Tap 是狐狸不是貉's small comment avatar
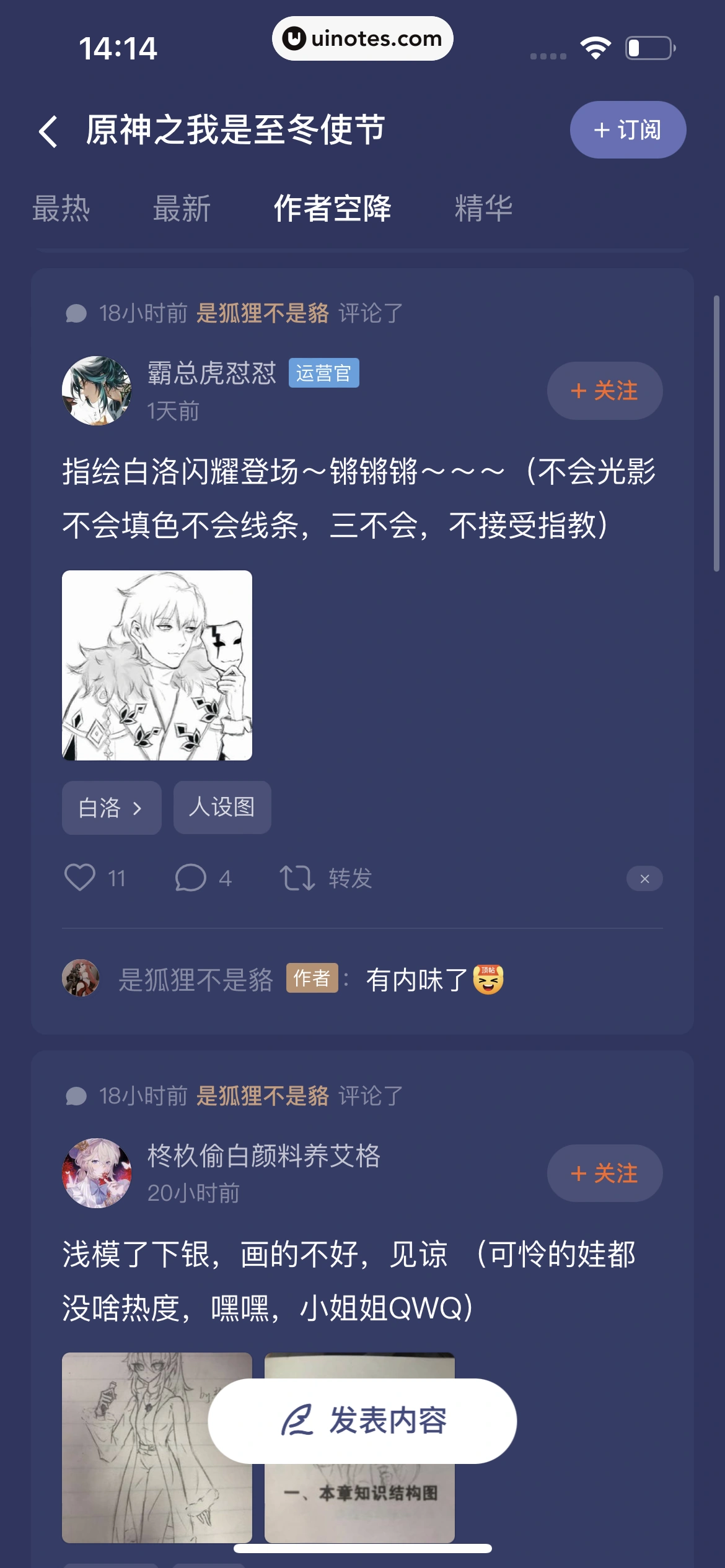Screen dimensions: 725x1568 point(81,978)
